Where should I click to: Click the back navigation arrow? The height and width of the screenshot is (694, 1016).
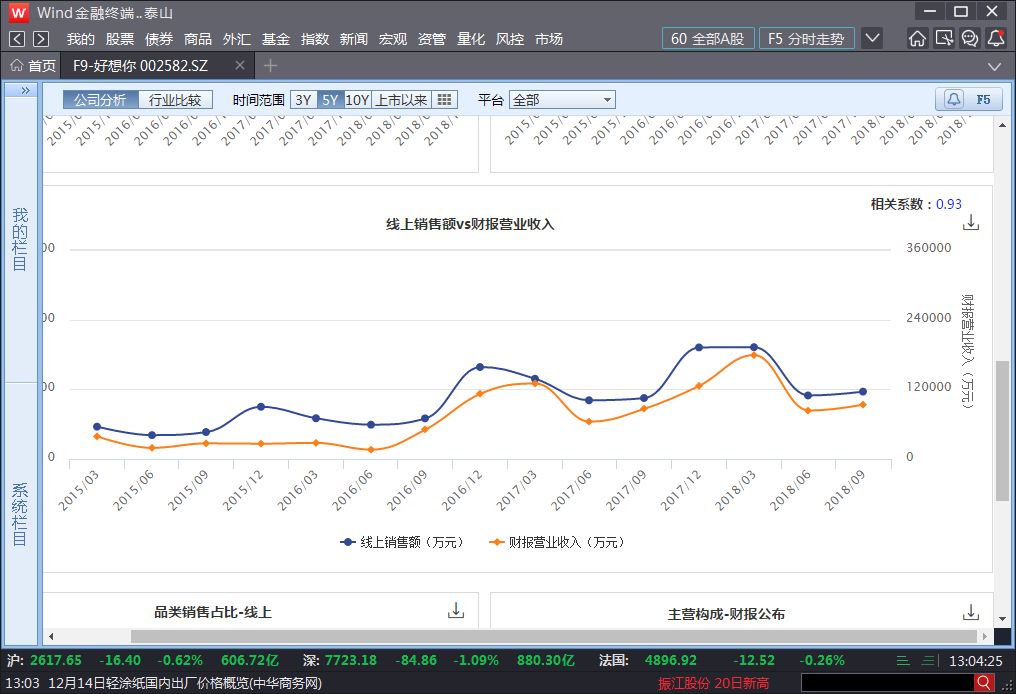(17, 39)
